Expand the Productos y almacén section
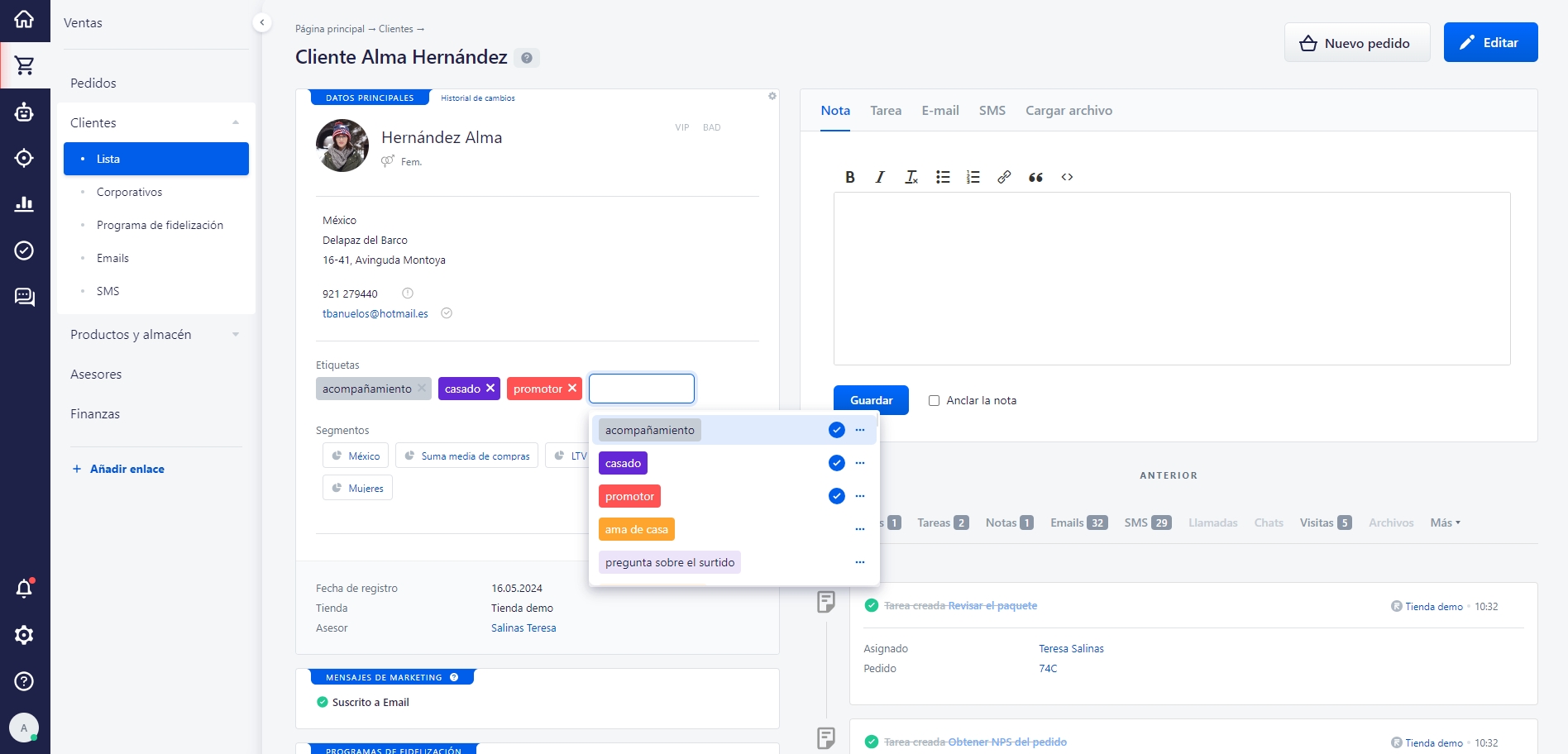The image size is (1568, 754). pyautogui.click(x=236, y=334)
